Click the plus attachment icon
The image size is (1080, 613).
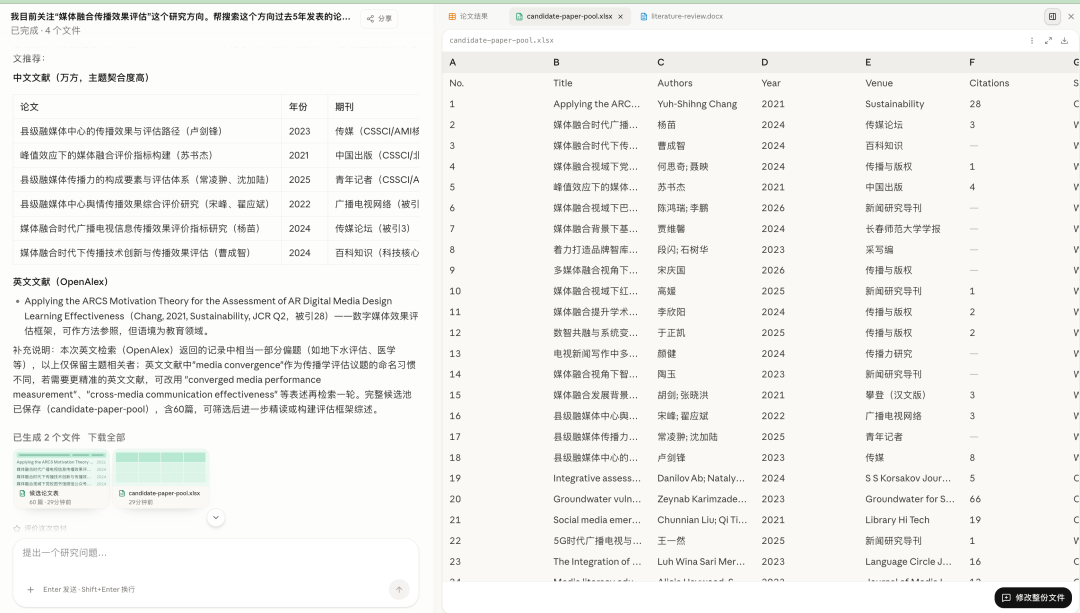coord(30,590)
